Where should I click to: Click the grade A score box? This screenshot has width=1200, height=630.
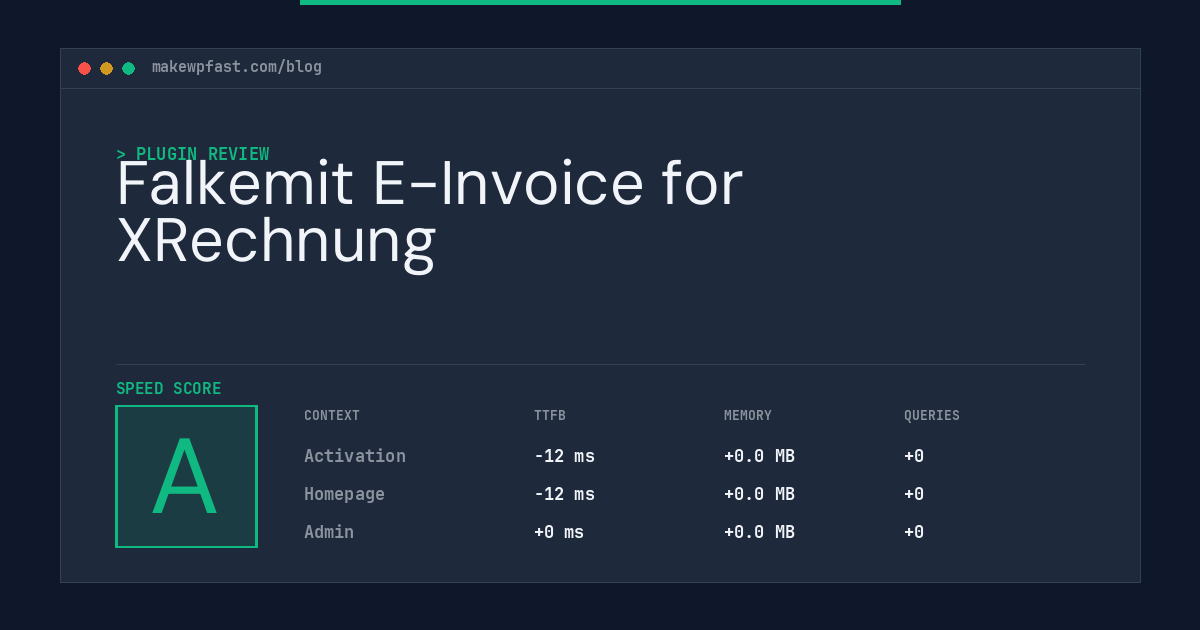(x=187, y=476)
